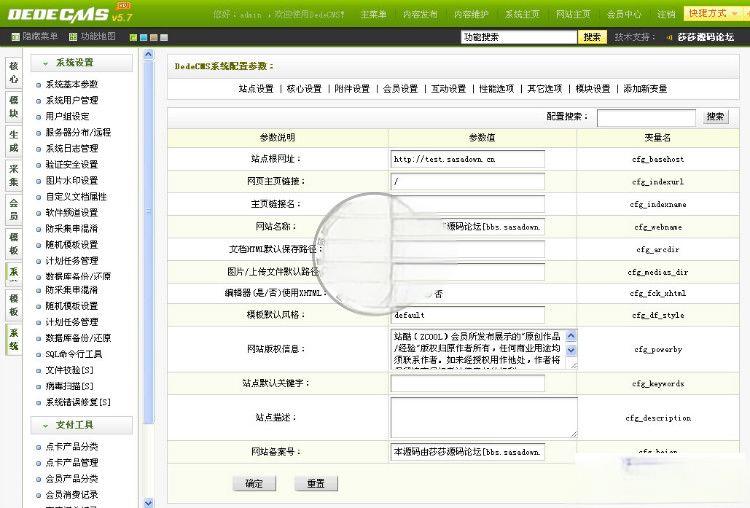Viewport: 750px width, 508px height.
Task: Click the 配置搜索 search button
Action: [715, 117]
